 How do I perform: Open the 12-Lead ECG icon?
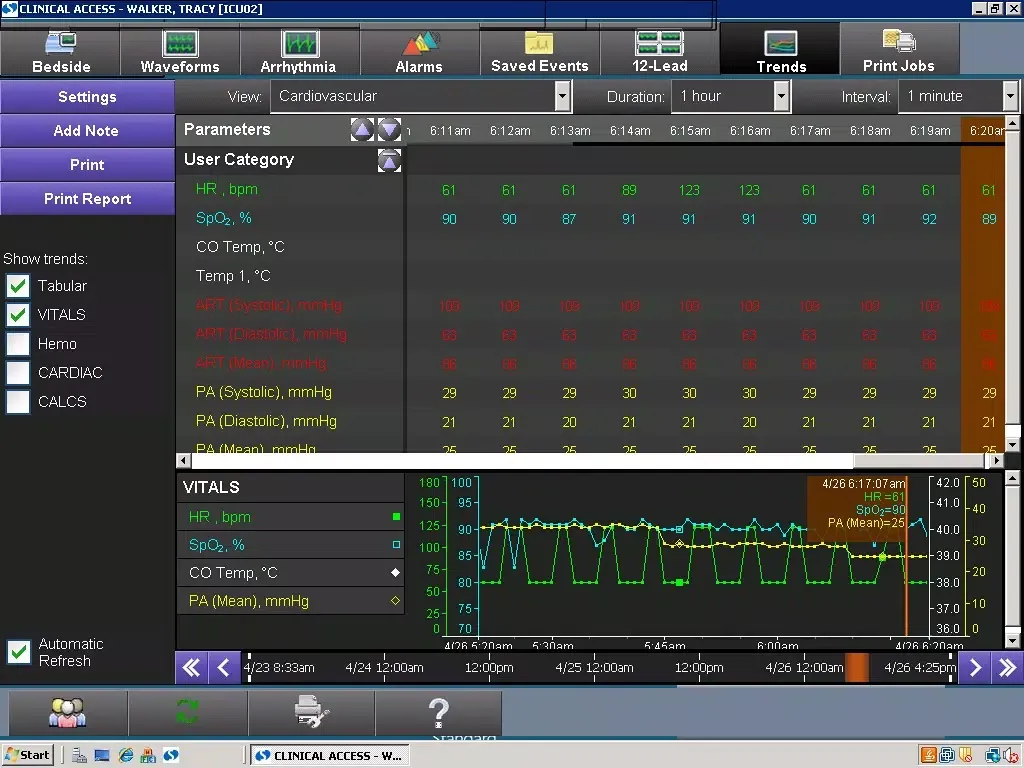[x=660, y=43]
